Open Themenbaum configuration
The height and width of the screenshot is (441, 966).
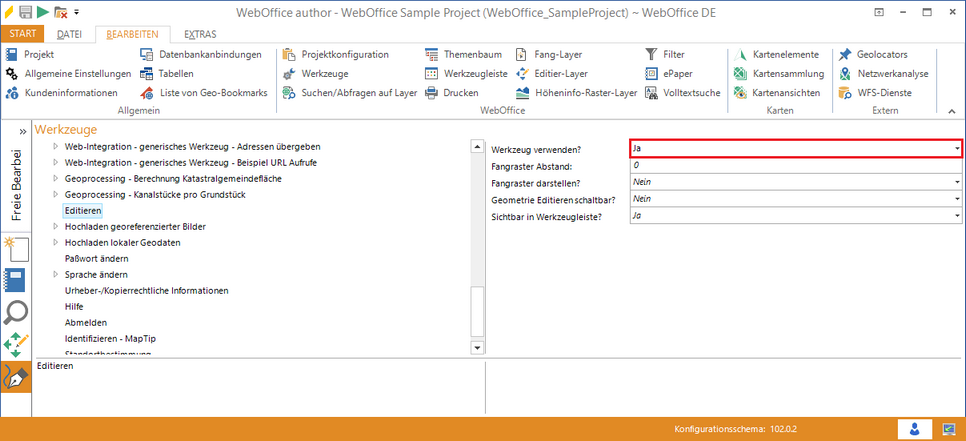(471, 54)
